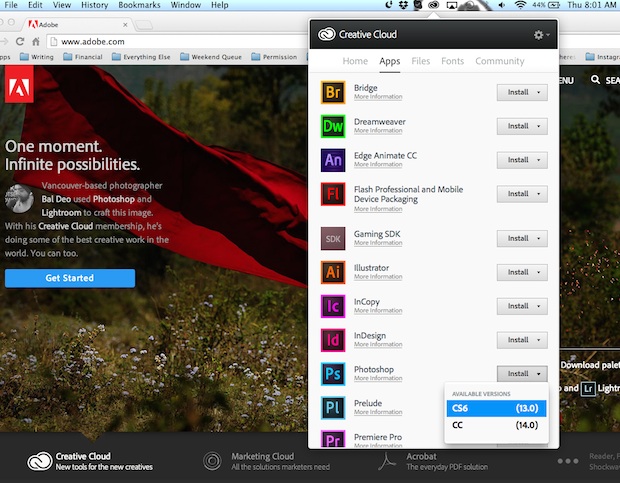Click the AirPlay display icon

pos(452,5)
